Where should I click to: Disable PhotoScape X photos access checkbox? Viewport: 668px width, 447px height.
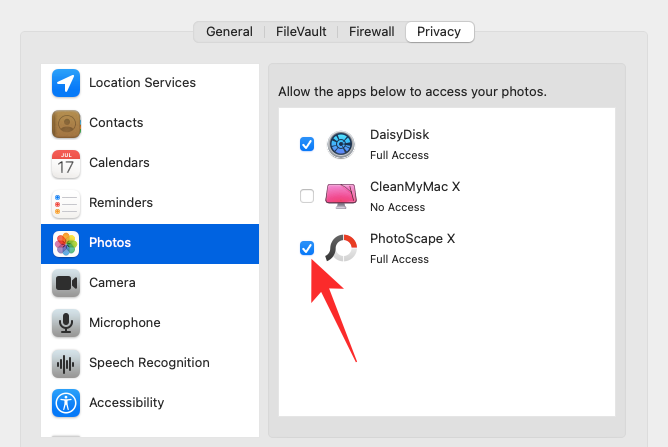[307, 248]
